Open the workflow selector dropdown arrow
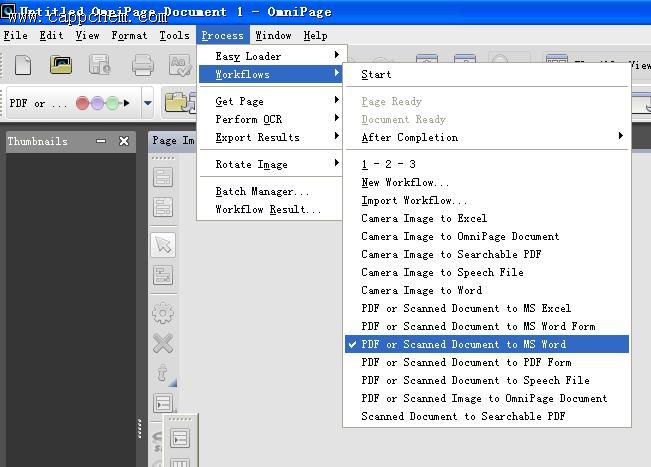The width and height of the screenshot is (651, 467). (148, 102)
